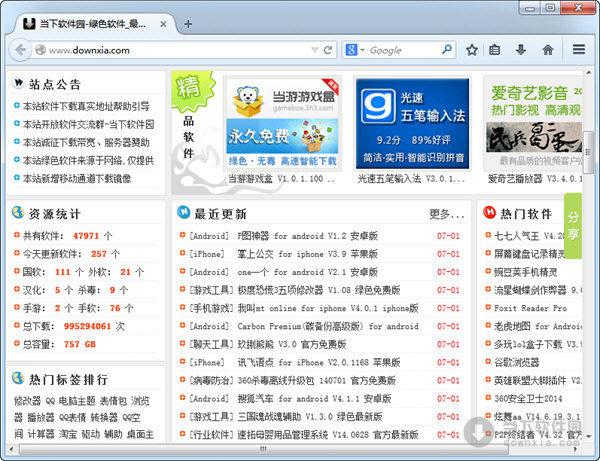The width and height of the screenshot is (600, 461).
Task: Click hot software 谷歌浏览器
Action: tap(517, 362)
